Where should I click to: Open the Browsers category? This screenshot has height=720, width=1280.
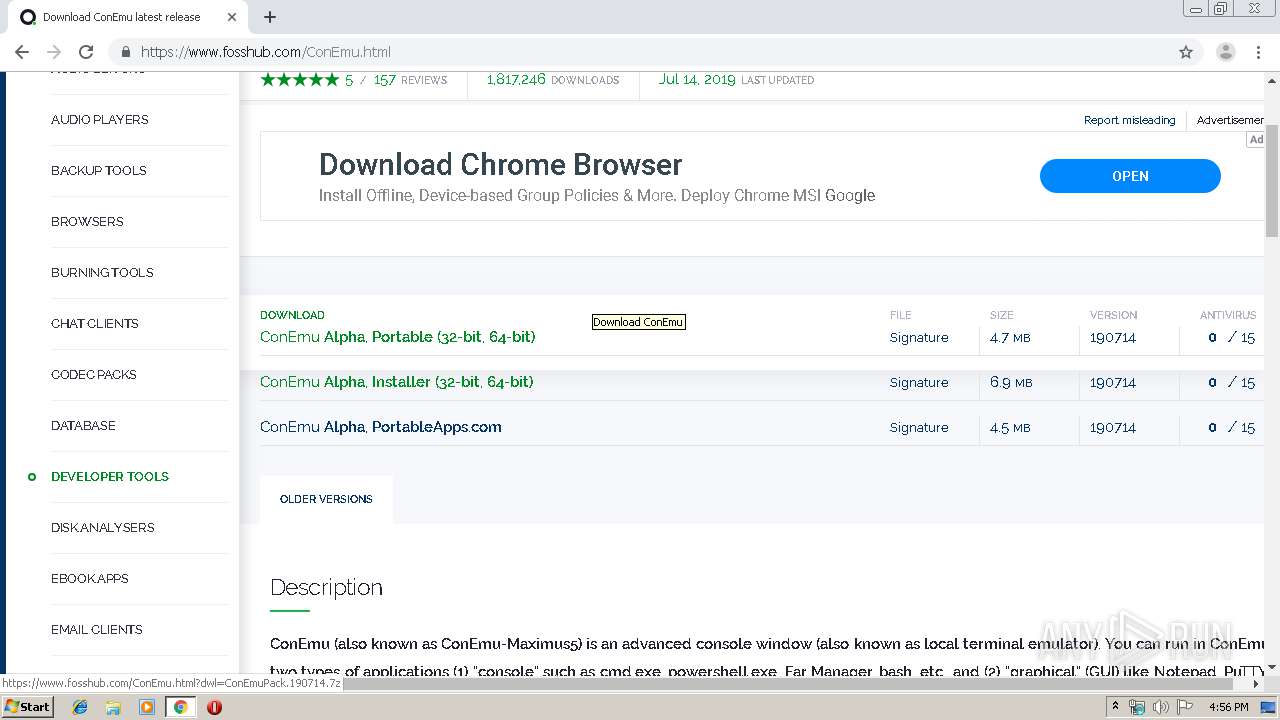click(87, 222)
